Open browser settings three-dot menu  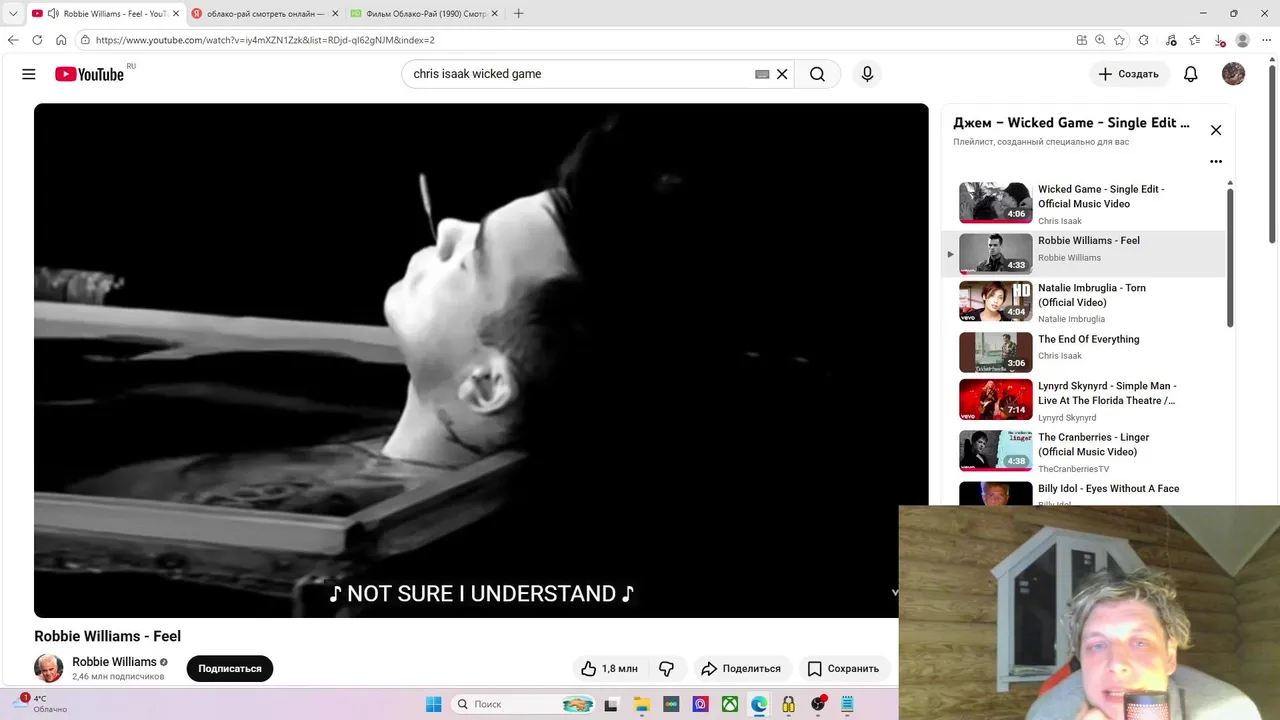[x=1266, y=40]
